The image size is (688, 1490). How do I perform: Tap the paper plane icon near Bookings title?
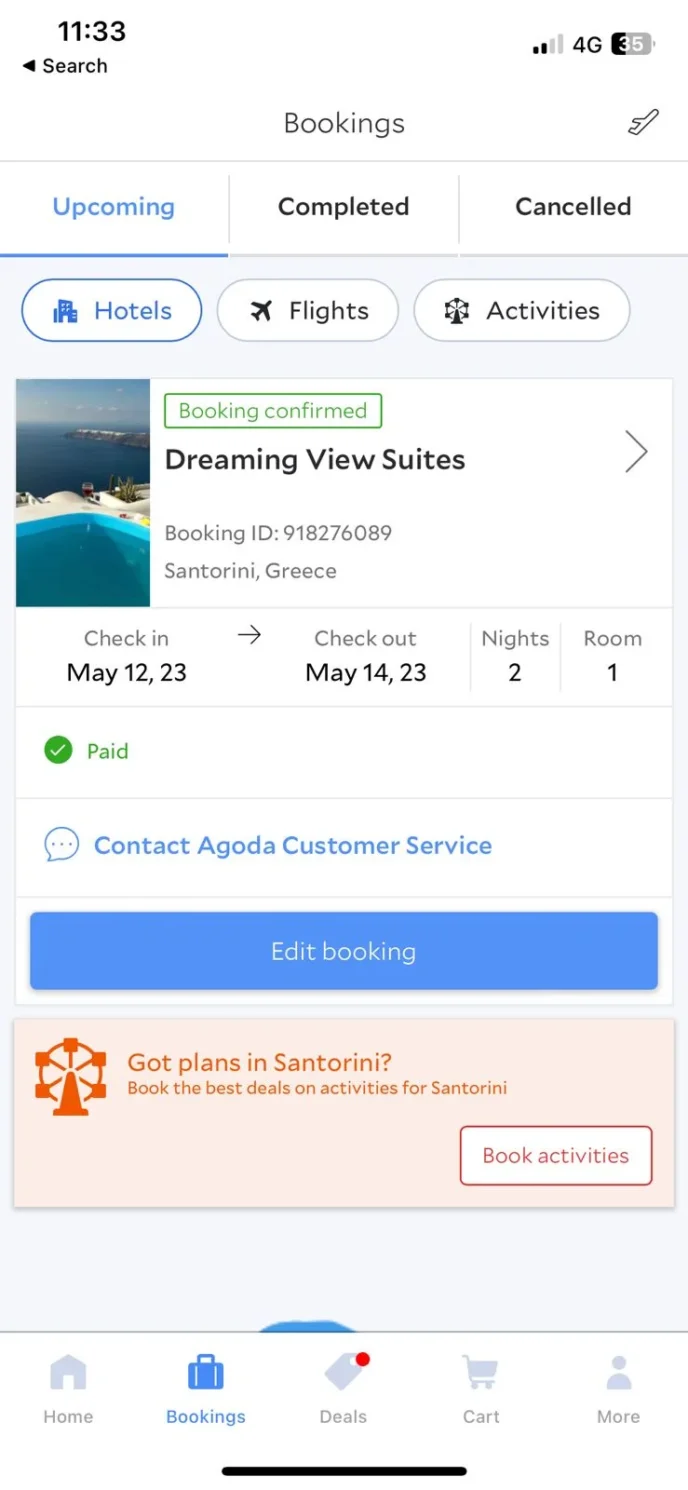click(642, 122)
